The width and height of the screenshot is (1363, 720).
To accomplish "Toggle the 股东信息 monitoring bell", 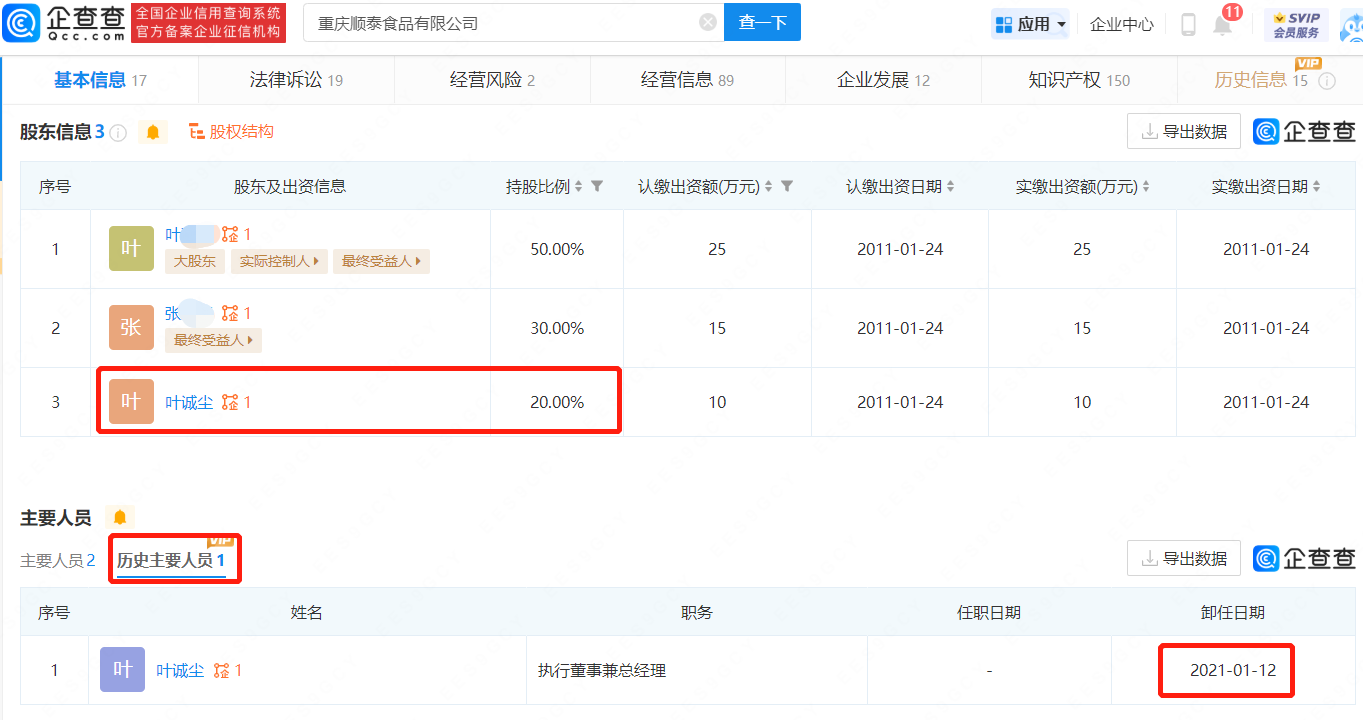I will [153, 132].
